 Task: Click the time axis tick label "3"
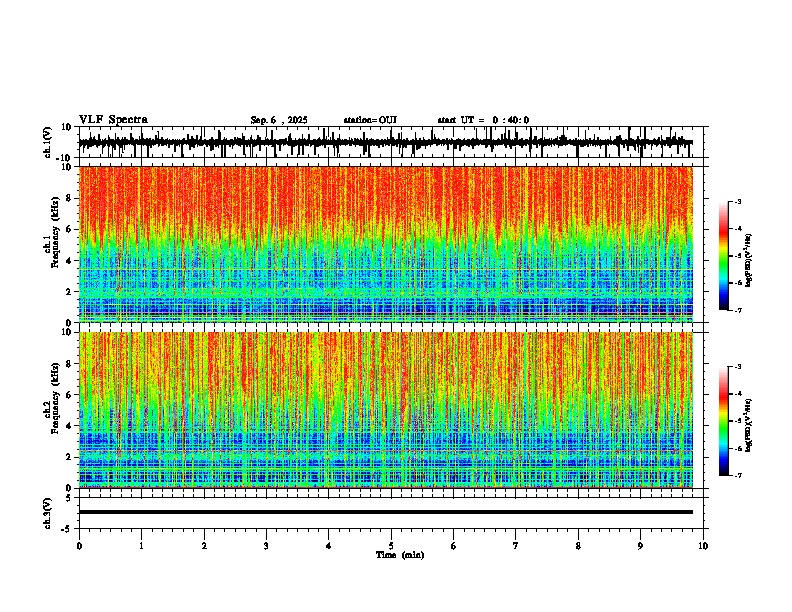point(266,546)
